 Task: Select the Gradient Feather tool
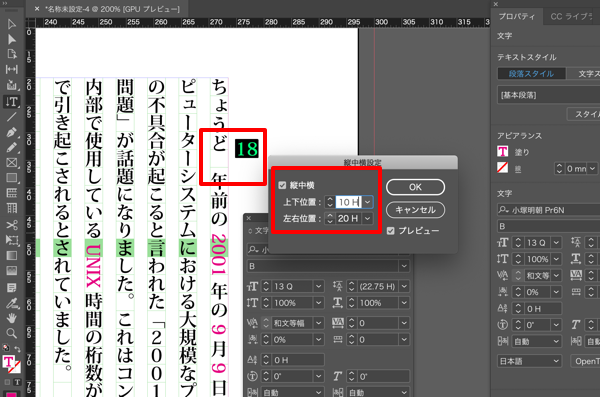pyautogui.click(x=11, y=271)
